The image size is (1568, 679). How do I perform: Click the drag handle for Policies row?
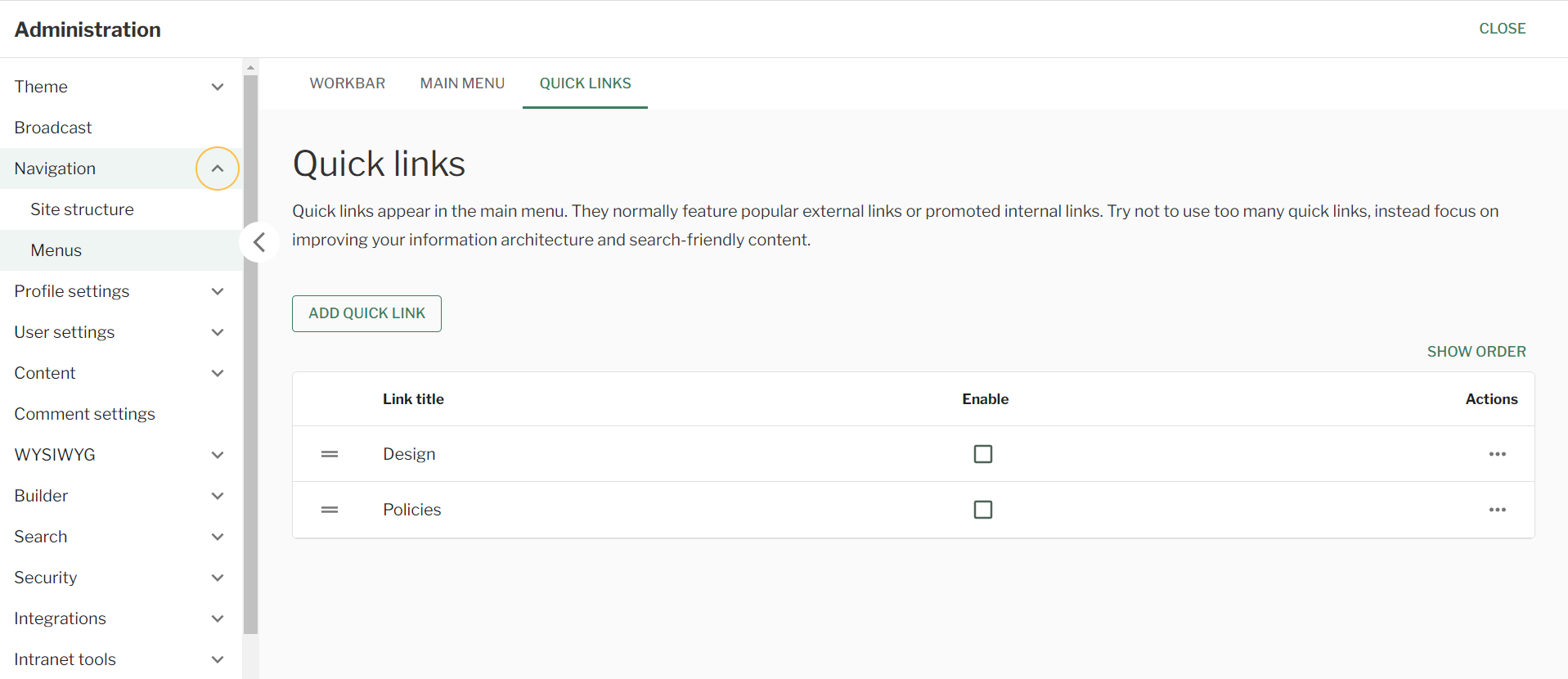click(x=329, y=510)
